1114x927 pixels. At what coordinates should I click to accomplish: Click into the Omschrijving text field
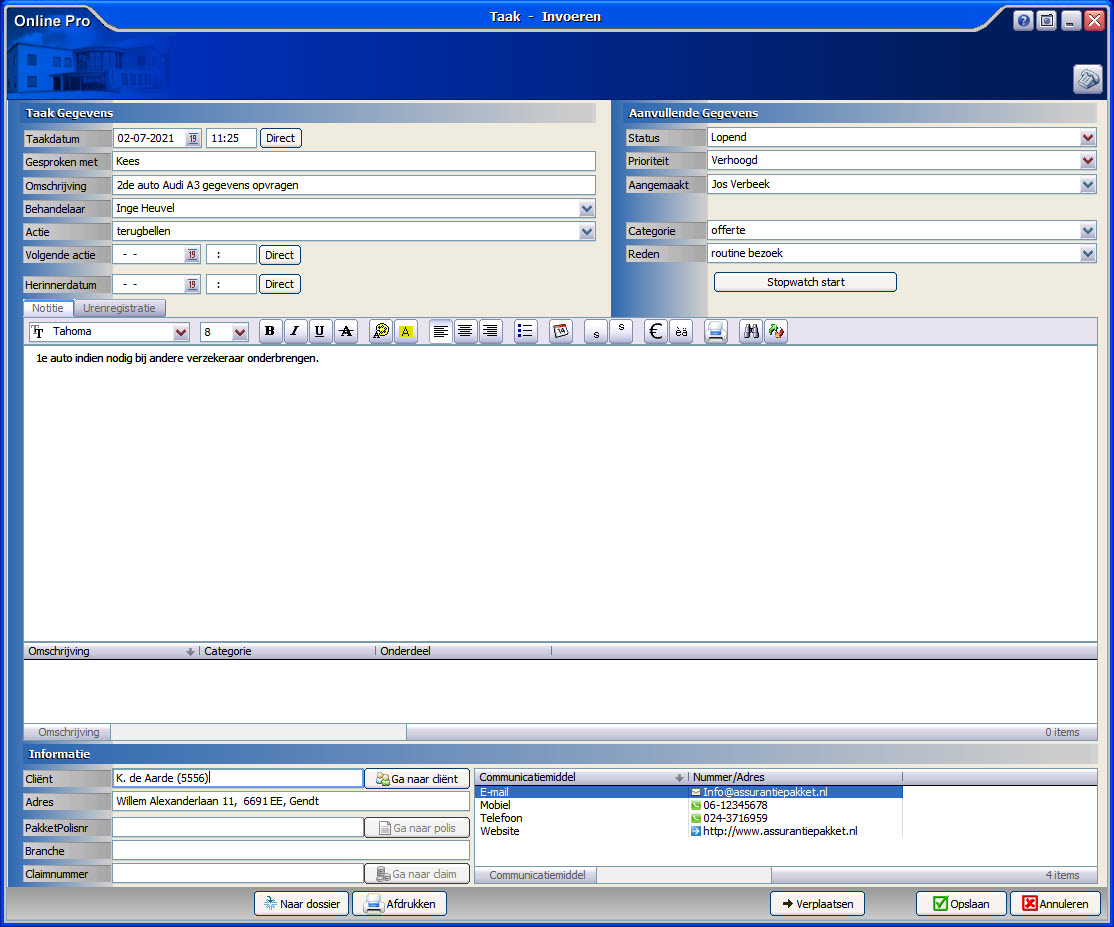pos(354,186)
